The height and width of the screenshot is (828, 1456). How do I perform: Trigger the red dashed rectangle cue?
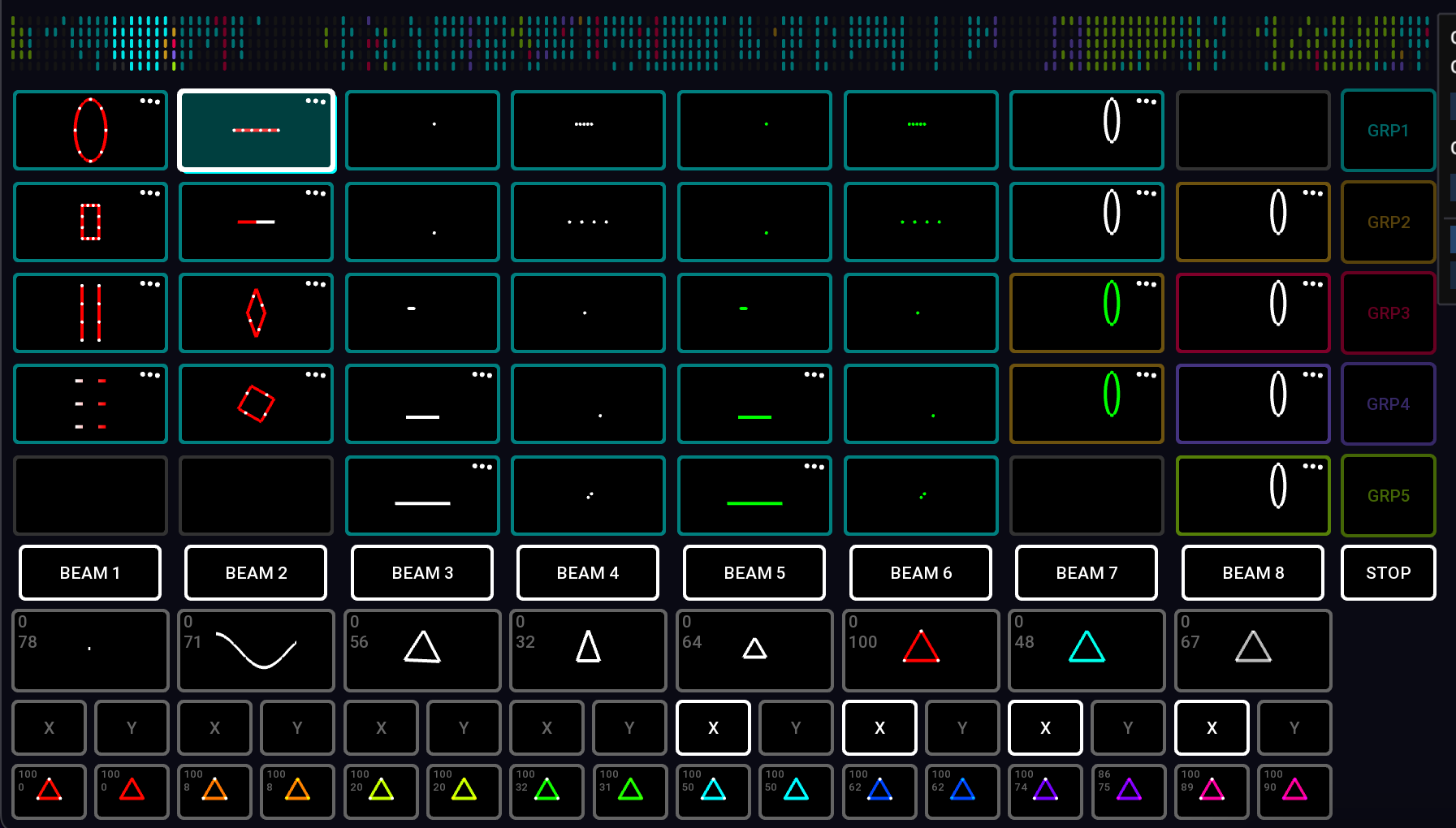(x=90, y=222)
